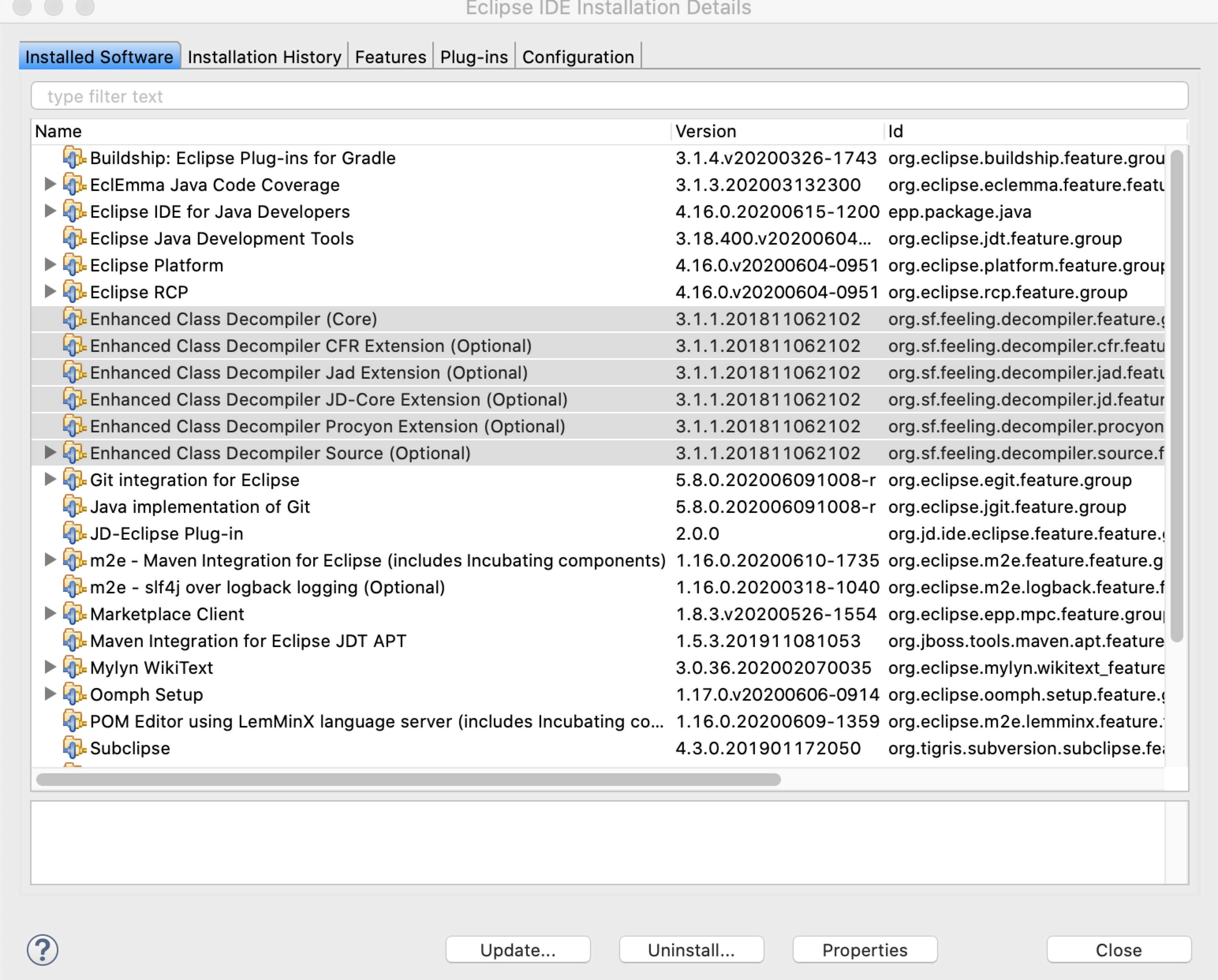This screenshot has height=980, width=1218.
Task: Select the org.eclipse.egit.feature.group id cell
Action: pyautogui.click(x=1010, y=480)
